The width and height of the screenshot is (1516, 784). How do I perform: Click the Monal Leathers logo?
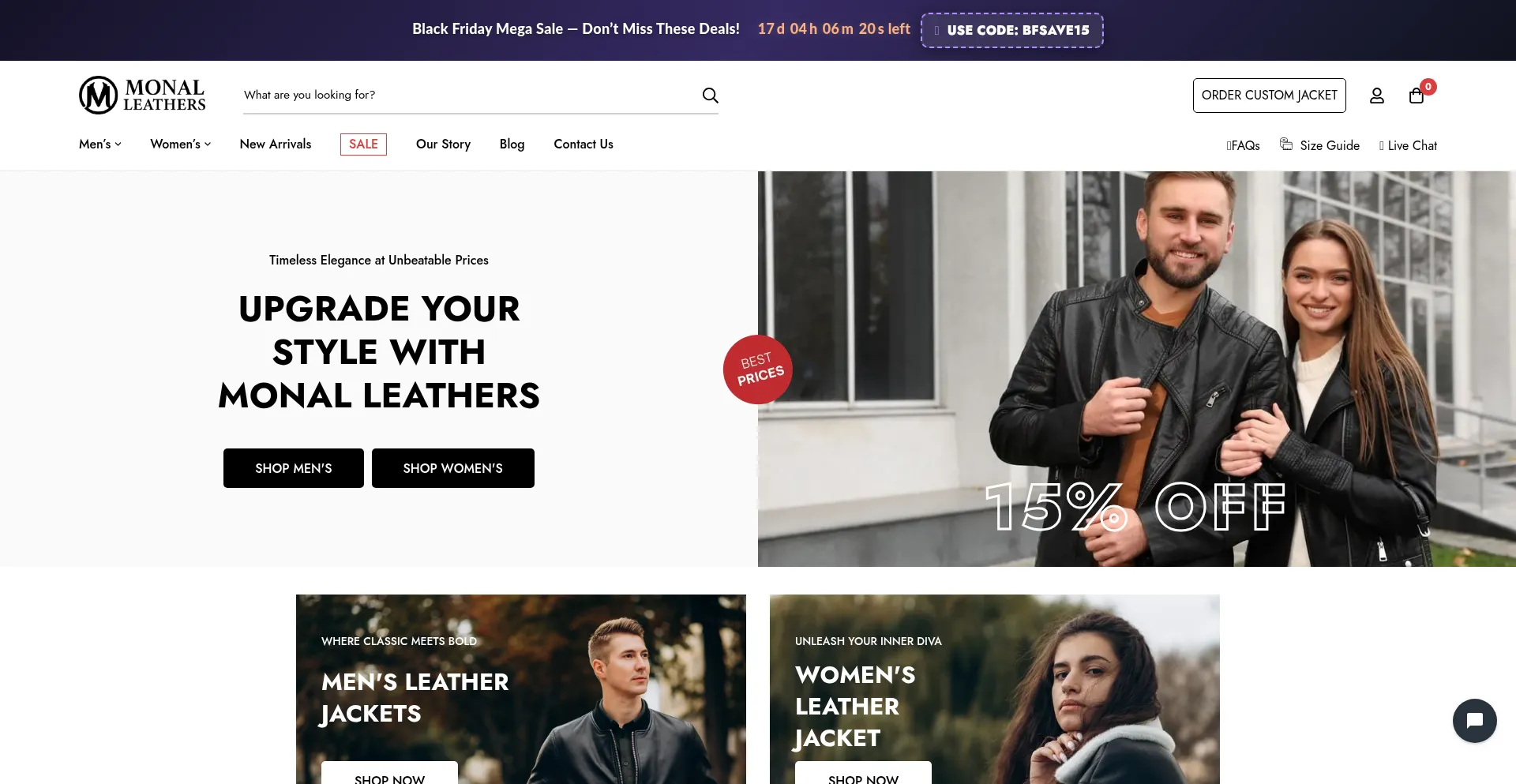(142, 95)
